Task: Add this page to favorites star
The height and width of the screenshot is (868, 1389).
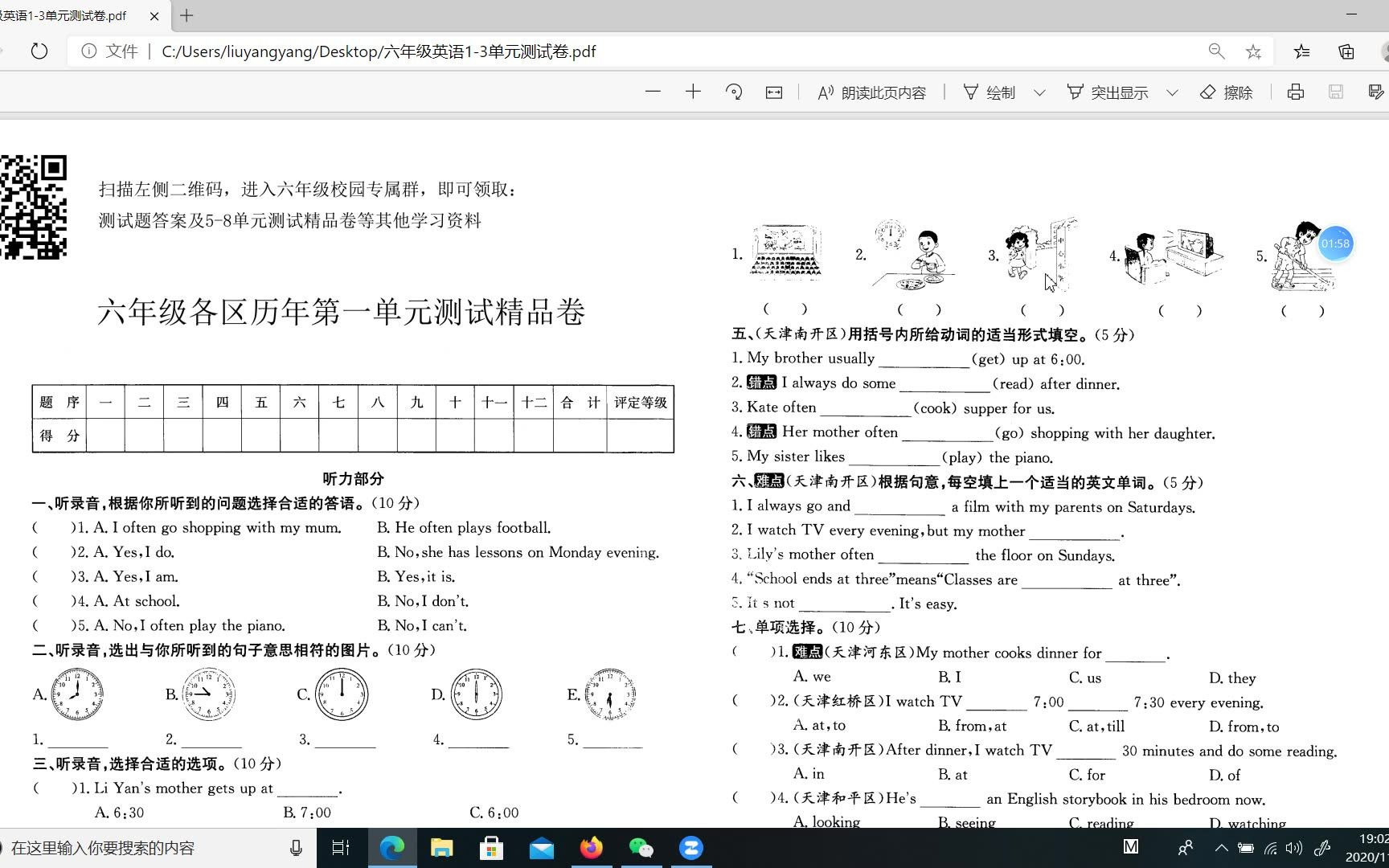Action: (1253, 51)
